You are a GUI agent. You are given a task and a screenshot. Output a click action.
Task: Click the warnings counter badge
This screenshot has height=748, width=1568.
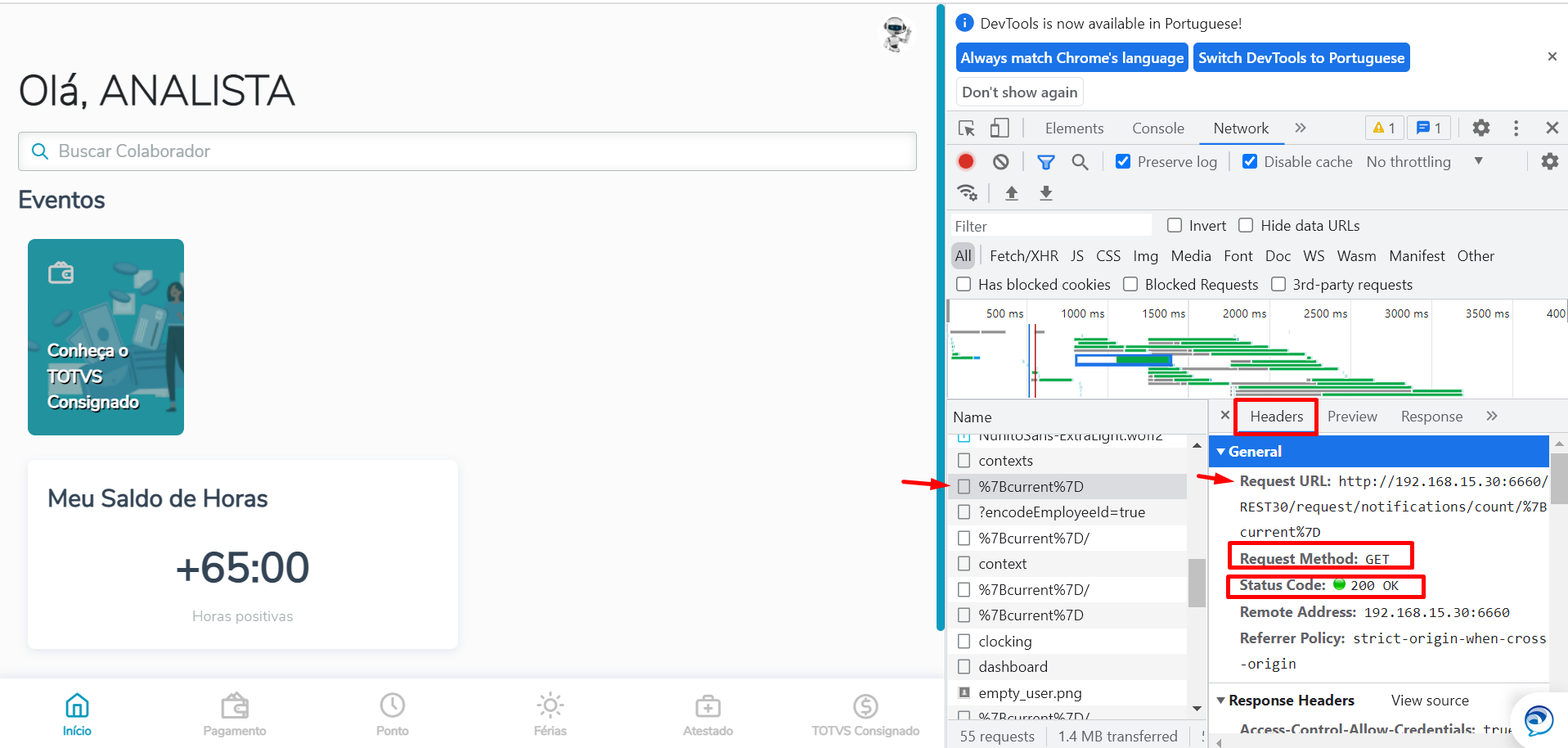pos(1385,128)
